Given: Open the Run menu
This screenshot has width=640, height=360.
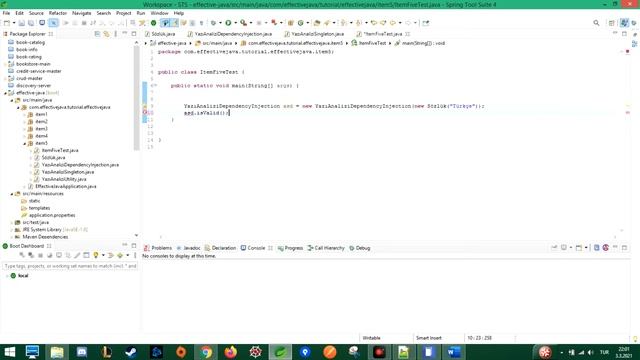Looking at the screenshot, I should coord(141,13).
